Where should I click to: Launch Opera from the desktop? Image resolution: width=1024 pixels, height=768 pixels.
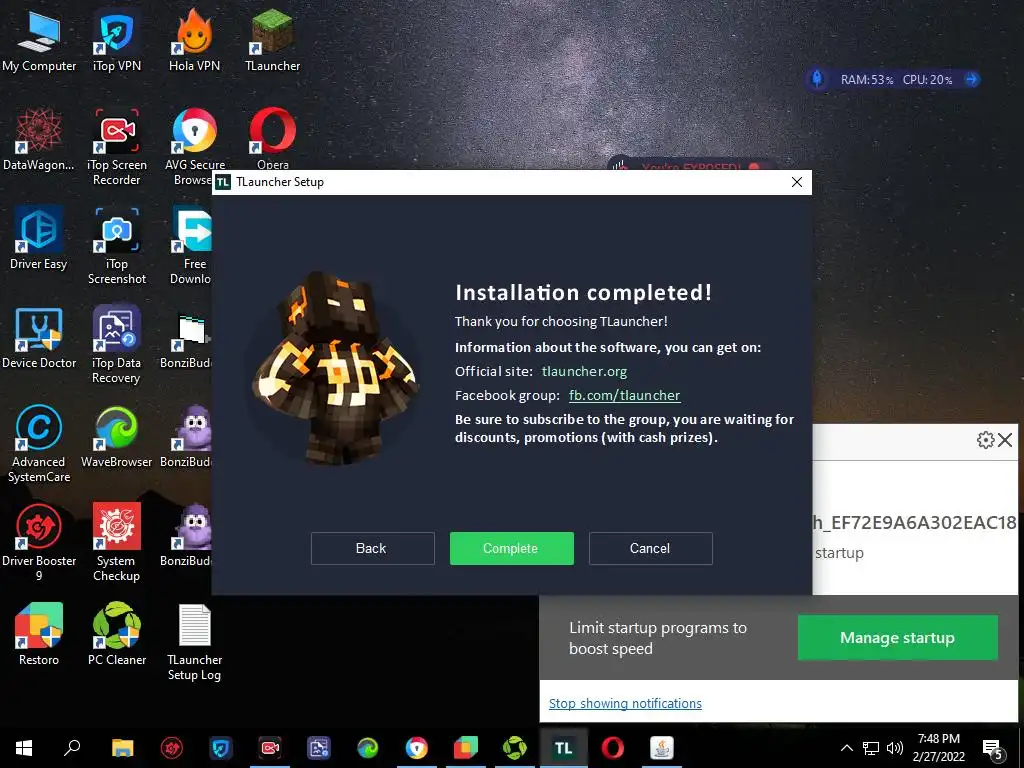272,138
